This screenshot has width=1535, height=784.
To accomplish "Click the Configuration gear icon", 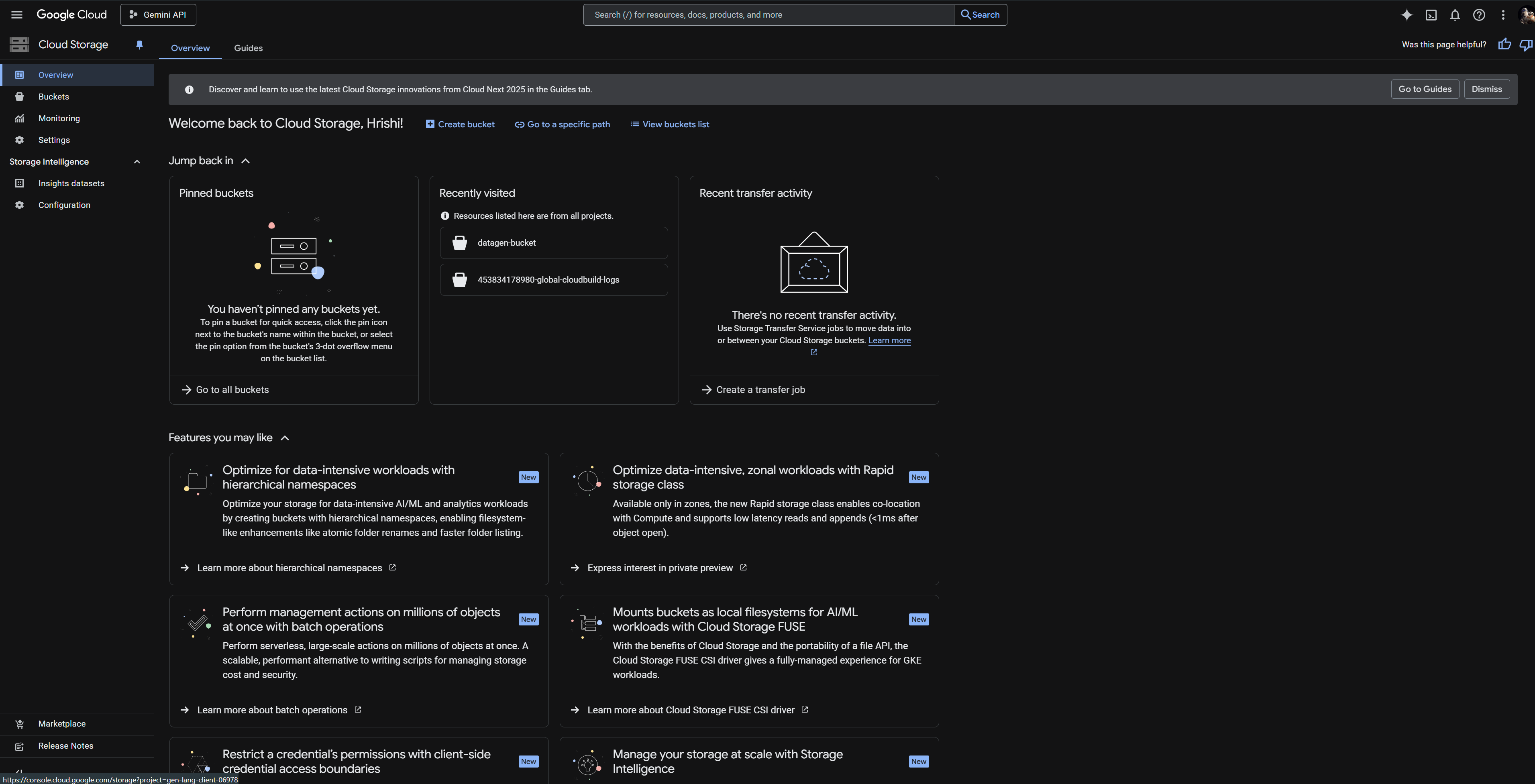I will pos(20,205).
